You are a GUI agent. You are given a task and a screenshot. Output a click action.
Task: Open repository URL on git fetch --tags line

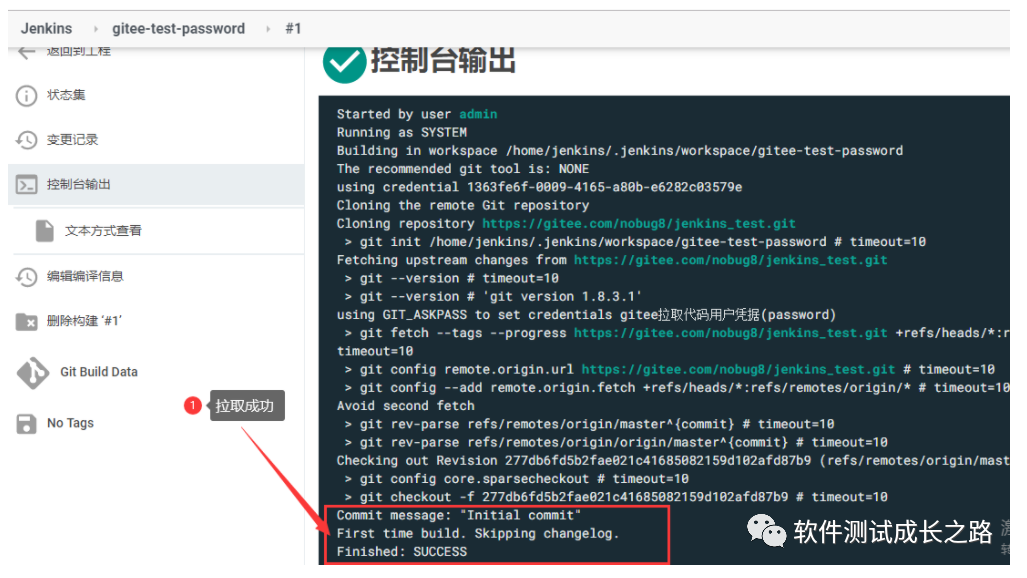tap(730, 333)
